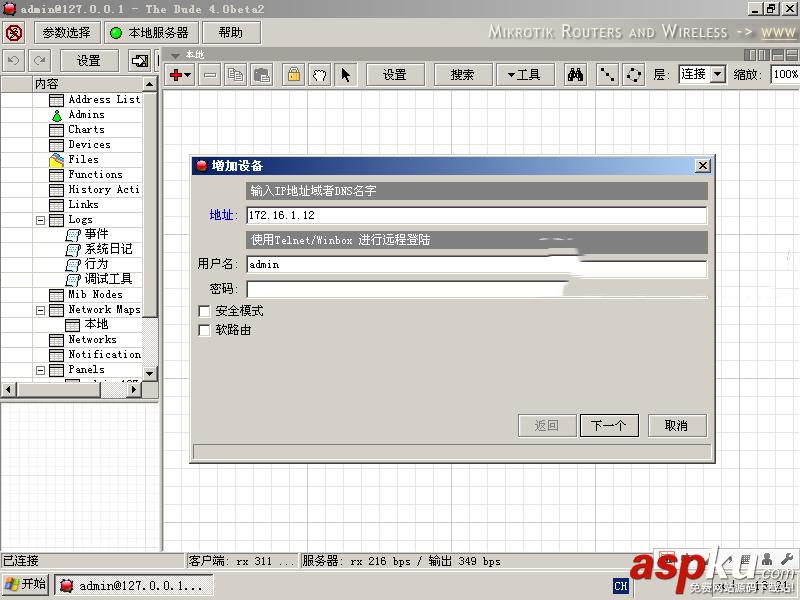This screenshot has height=600, width=800.
Task: Open the 帮助 menu
Action: click(231, 33)
